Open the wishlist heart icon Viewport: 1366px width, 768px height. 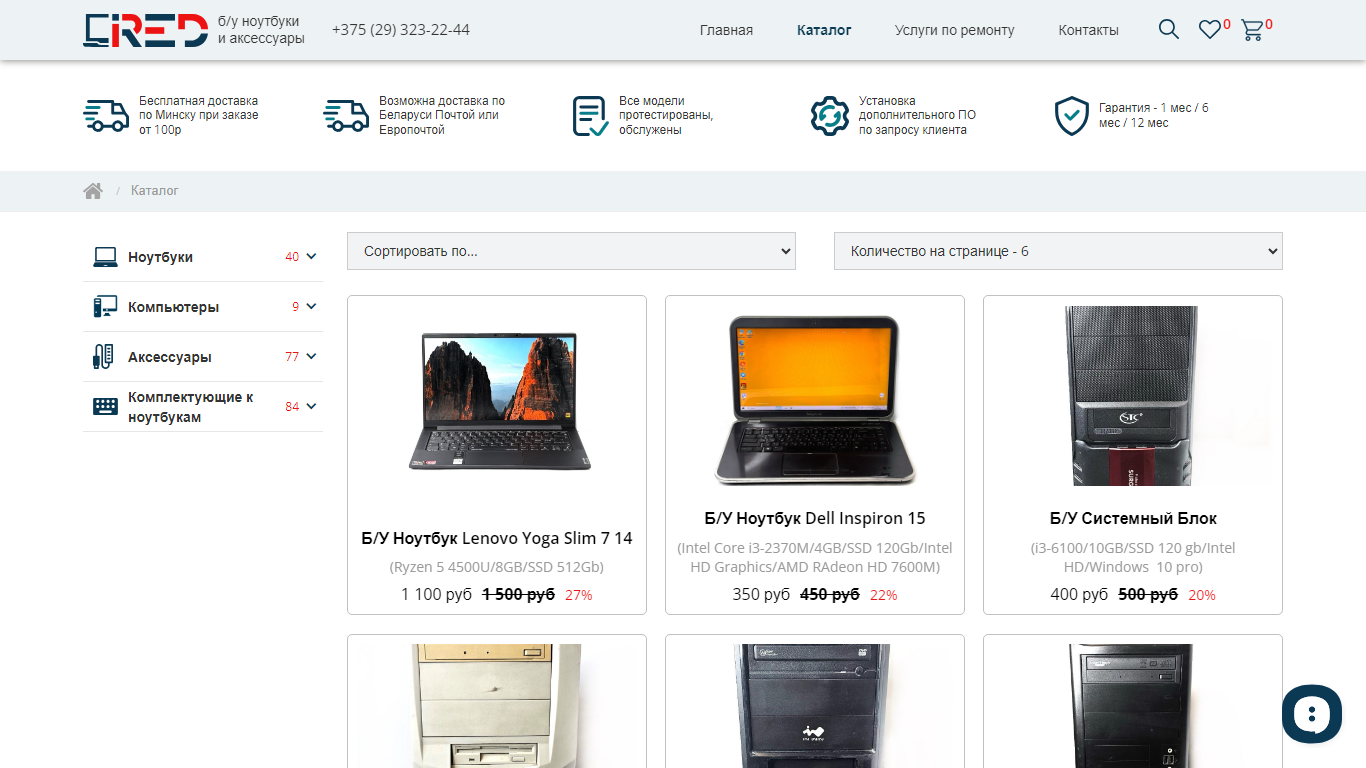click(x=1210, y=30)
